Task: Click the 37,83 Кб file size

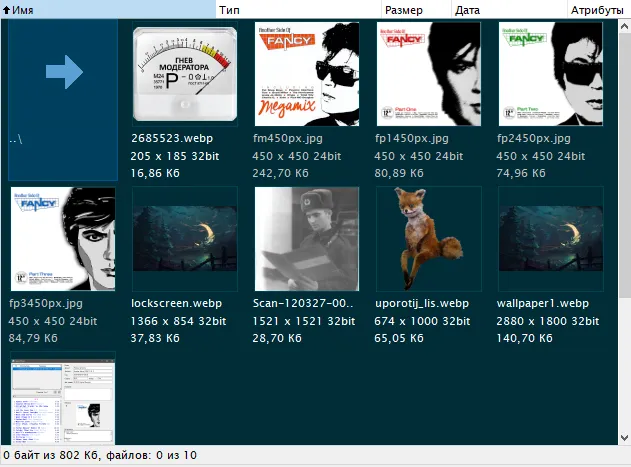Action: coord(155,338)
